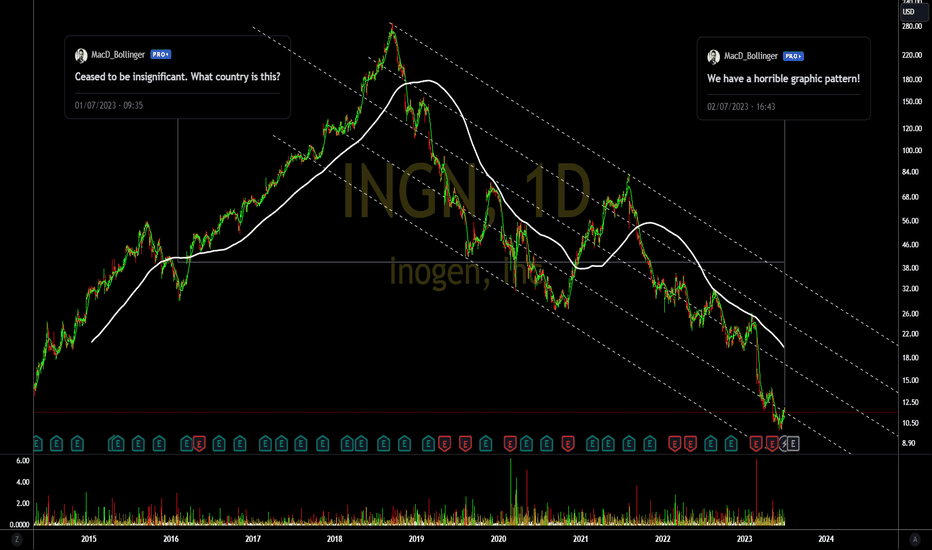The width and height of the screenshot is (932, 550).
Task: Click the 6.00 volume scale label
Action: (x=23, y=461)
